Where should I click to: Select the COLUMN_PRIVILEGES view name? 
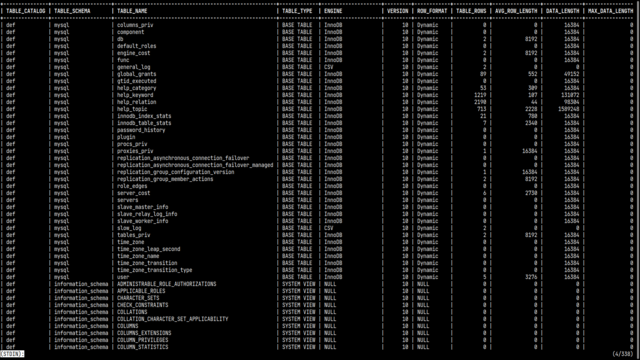142,340
